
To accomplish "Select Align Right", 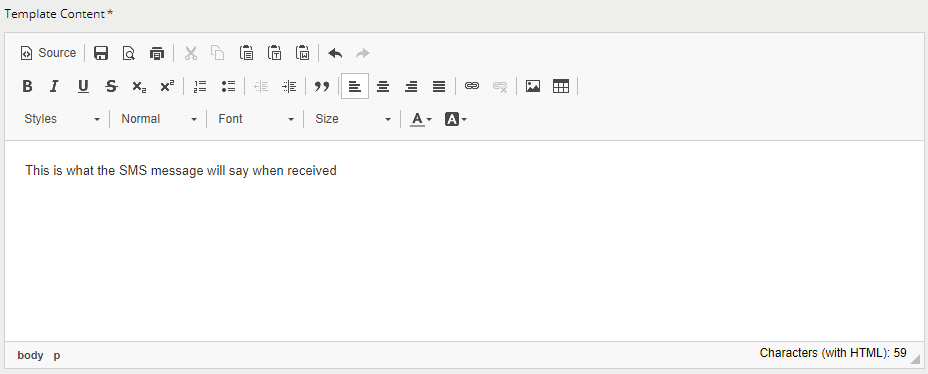I will (411, 86).
